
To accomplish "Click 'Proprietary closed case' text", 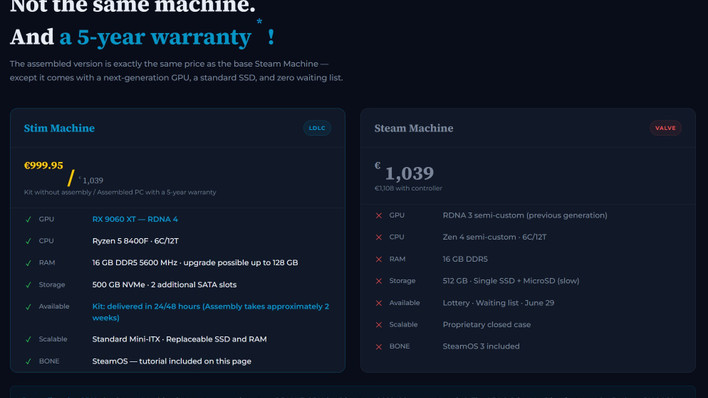I will (486, 324).
